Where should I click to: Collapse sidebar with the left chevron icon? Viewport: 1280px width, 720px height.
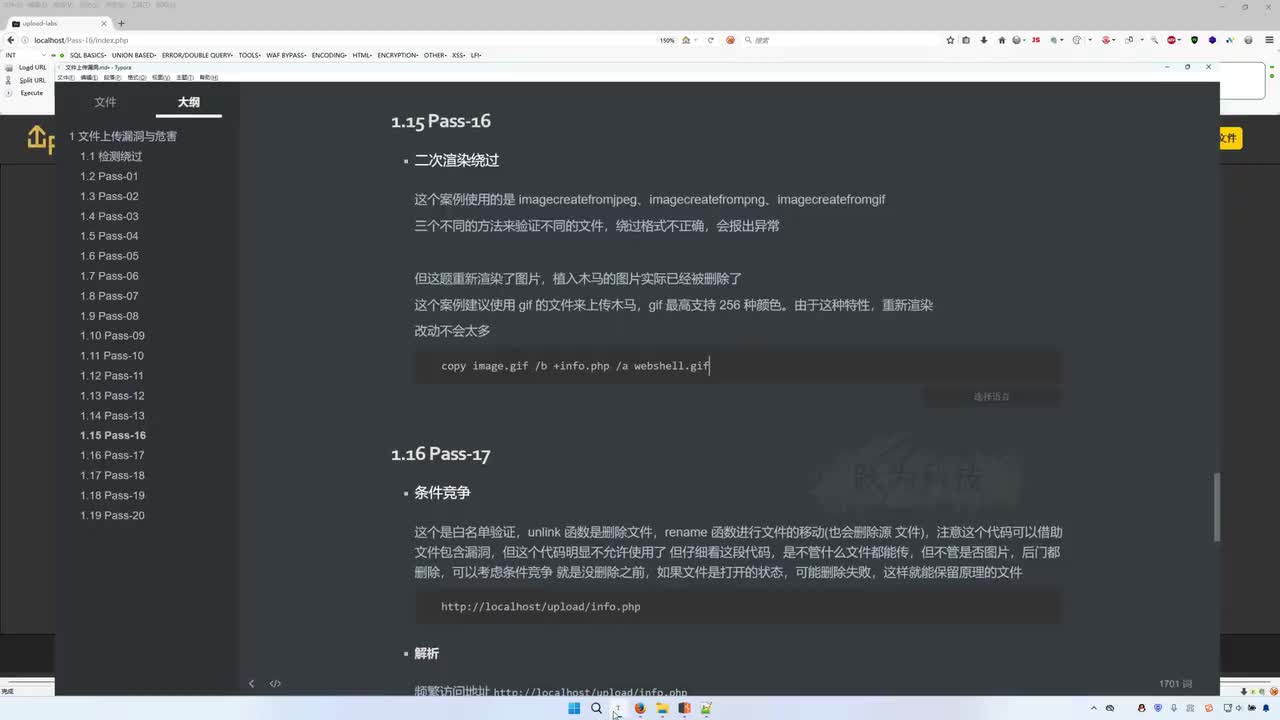click(x=251, y=684)
